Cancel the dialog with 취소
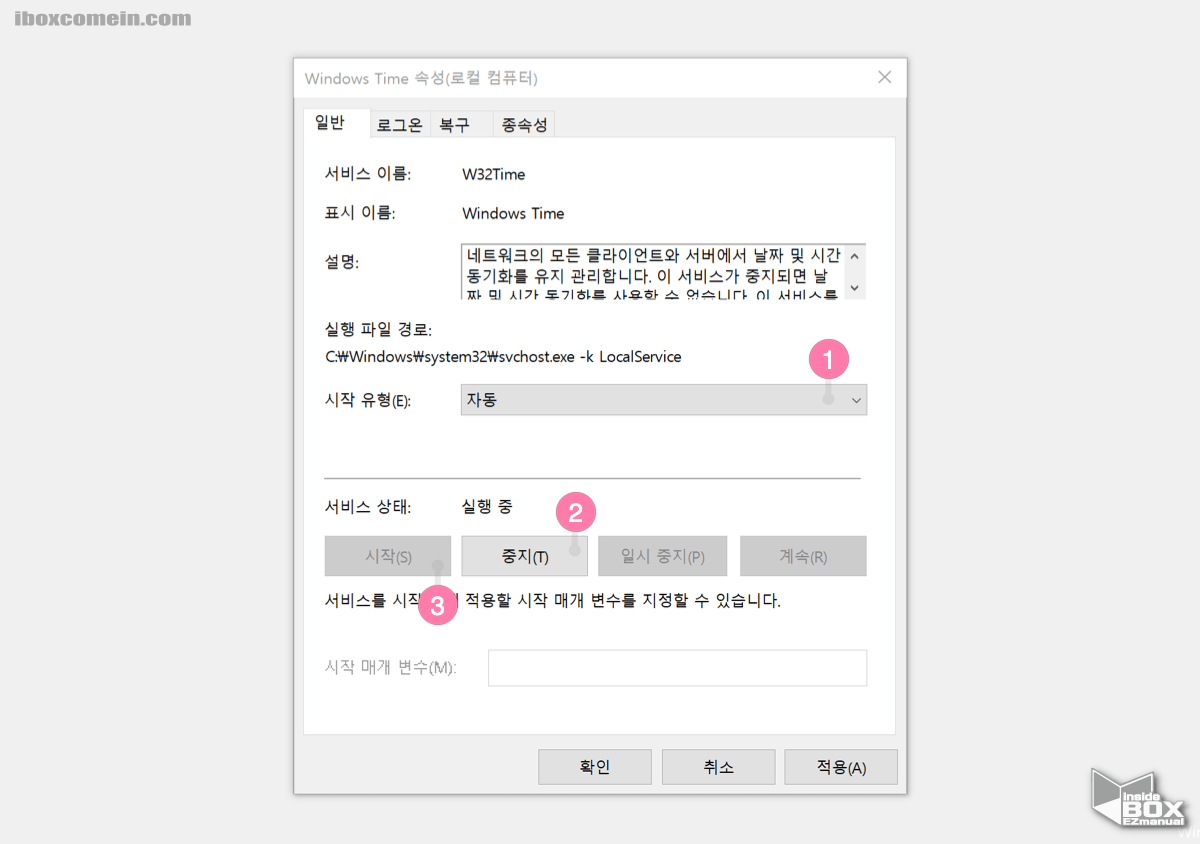This screenshot has width=1200, height=844. tap(718, 767)
